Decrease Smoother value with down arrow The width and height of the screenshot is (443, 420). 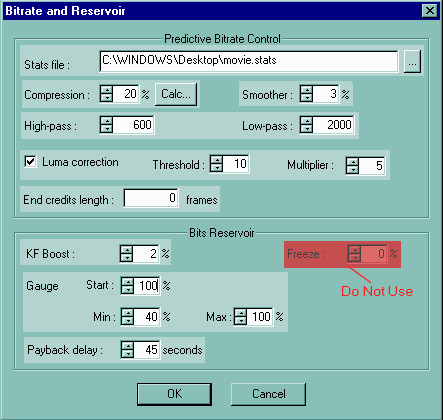(306, 98)
